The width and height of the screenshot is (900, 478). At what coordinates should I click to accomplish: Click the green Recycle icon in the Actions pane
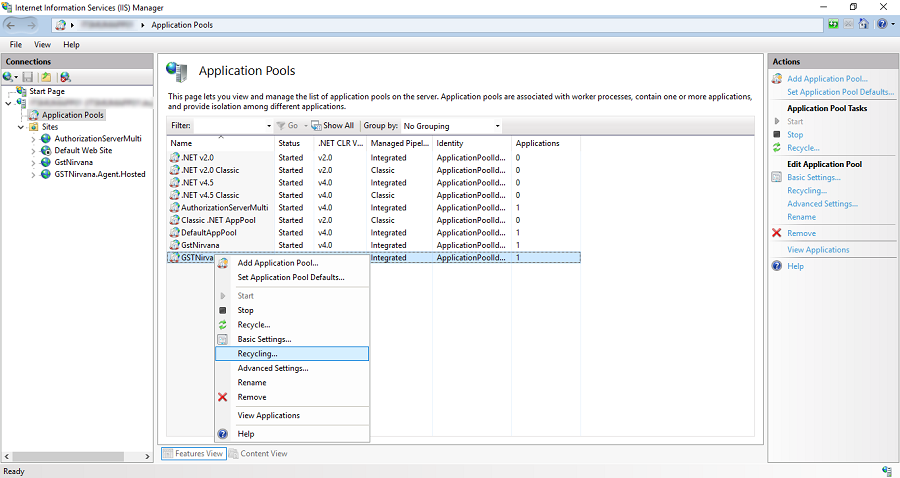tap(777, 147)
